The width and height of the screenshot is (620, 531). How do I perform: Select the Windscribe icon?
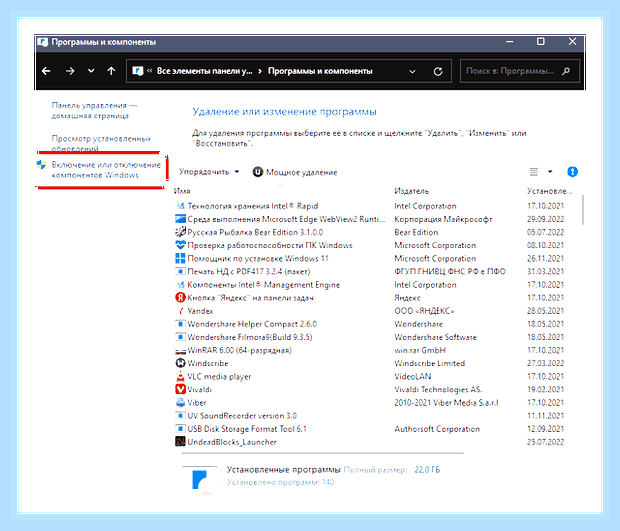point(180,363)
